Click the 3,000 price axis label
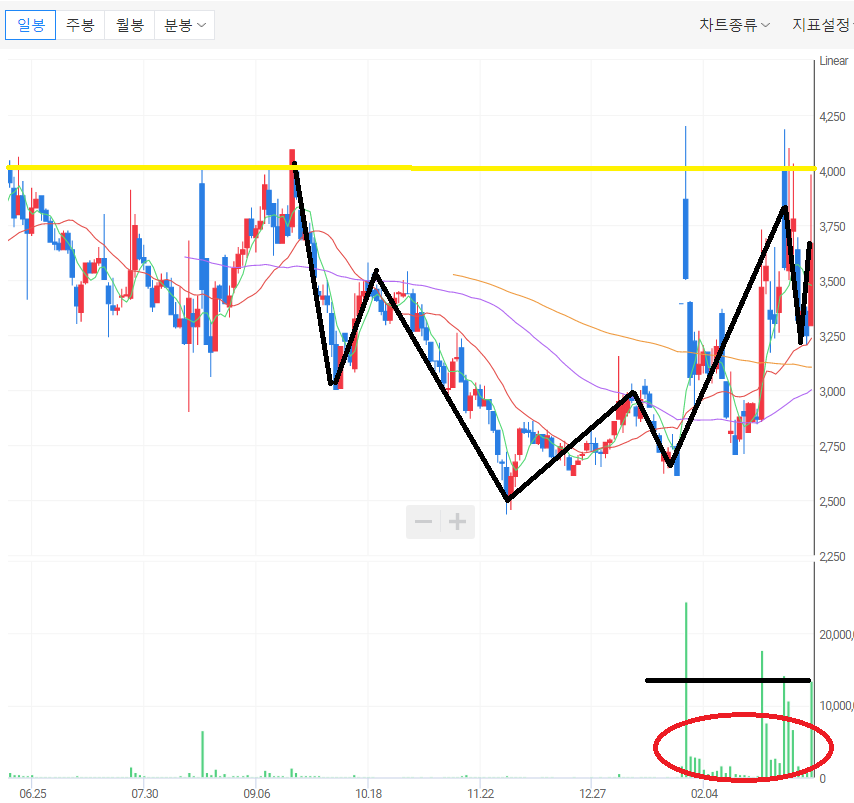854x803 pixels. pyautogui.click(x=832, y=392)
